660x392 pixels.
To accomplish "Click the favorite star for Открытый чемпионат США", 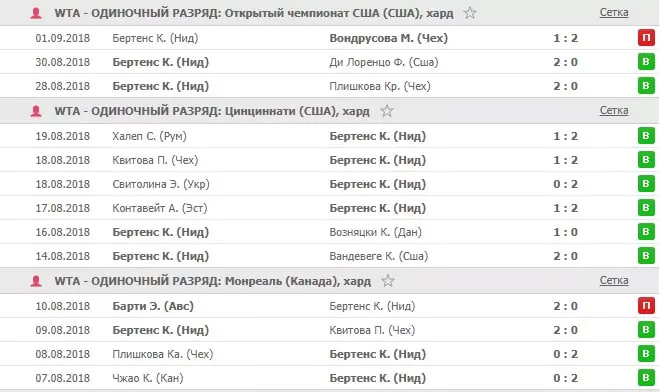I will (470, 13).
